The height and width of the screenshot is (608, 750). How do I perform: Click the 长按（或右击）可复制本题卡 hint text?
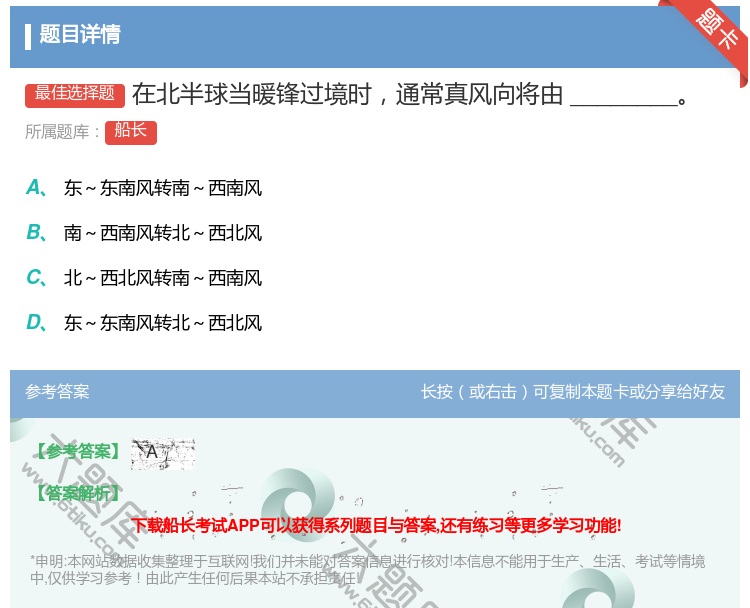pyautogui.click(x=573, y=392)
